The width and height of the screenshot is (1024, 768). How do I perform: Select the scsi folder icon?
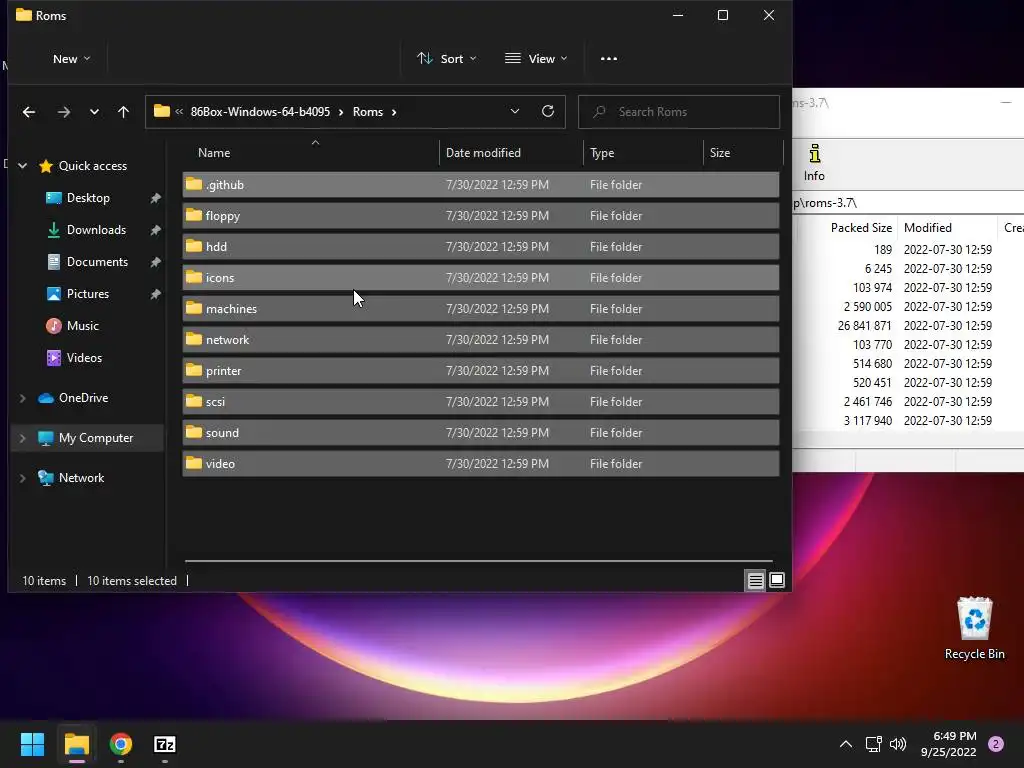click(x=193, y=401)
